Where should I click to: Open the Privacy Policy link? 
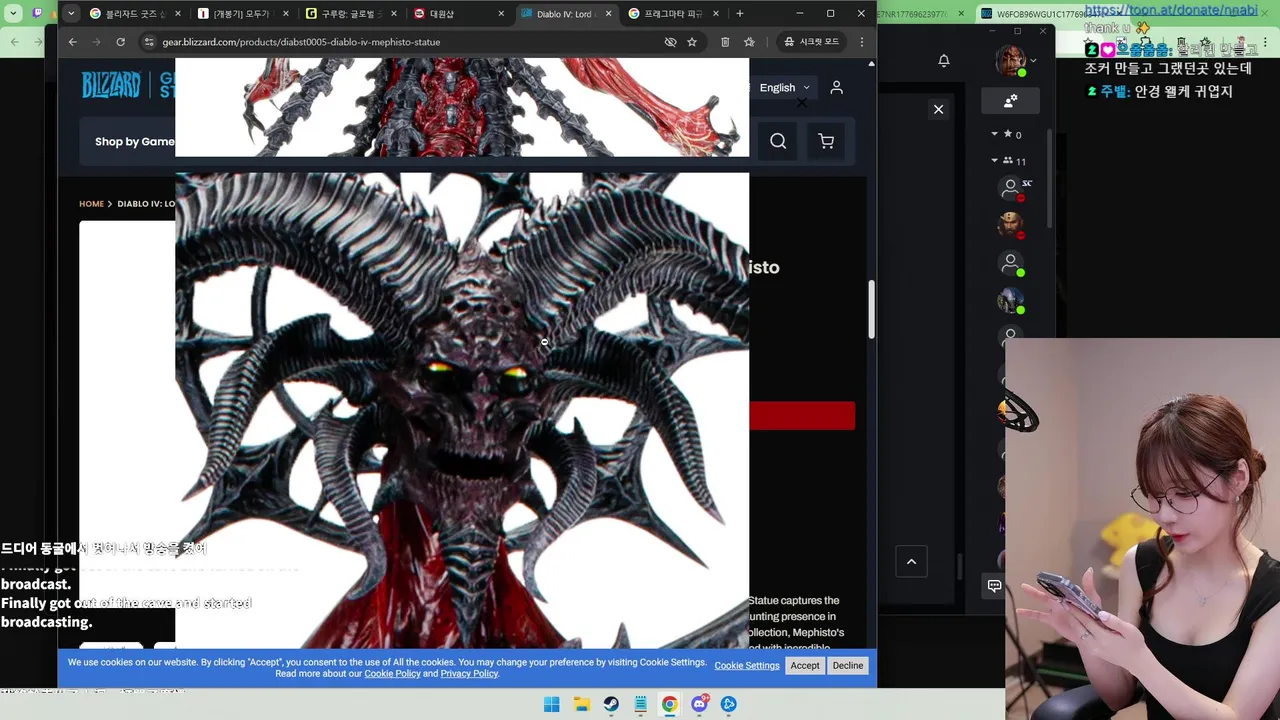pos(469,674)
